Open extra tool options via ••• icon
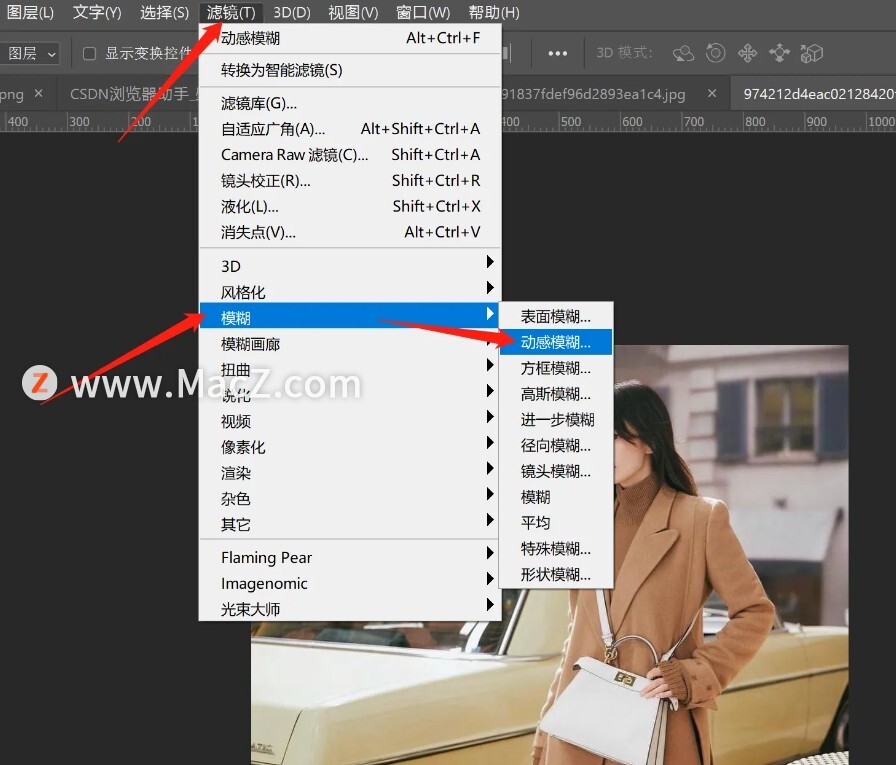The height and width of the screenshot is (765, 896). [557, 53]
